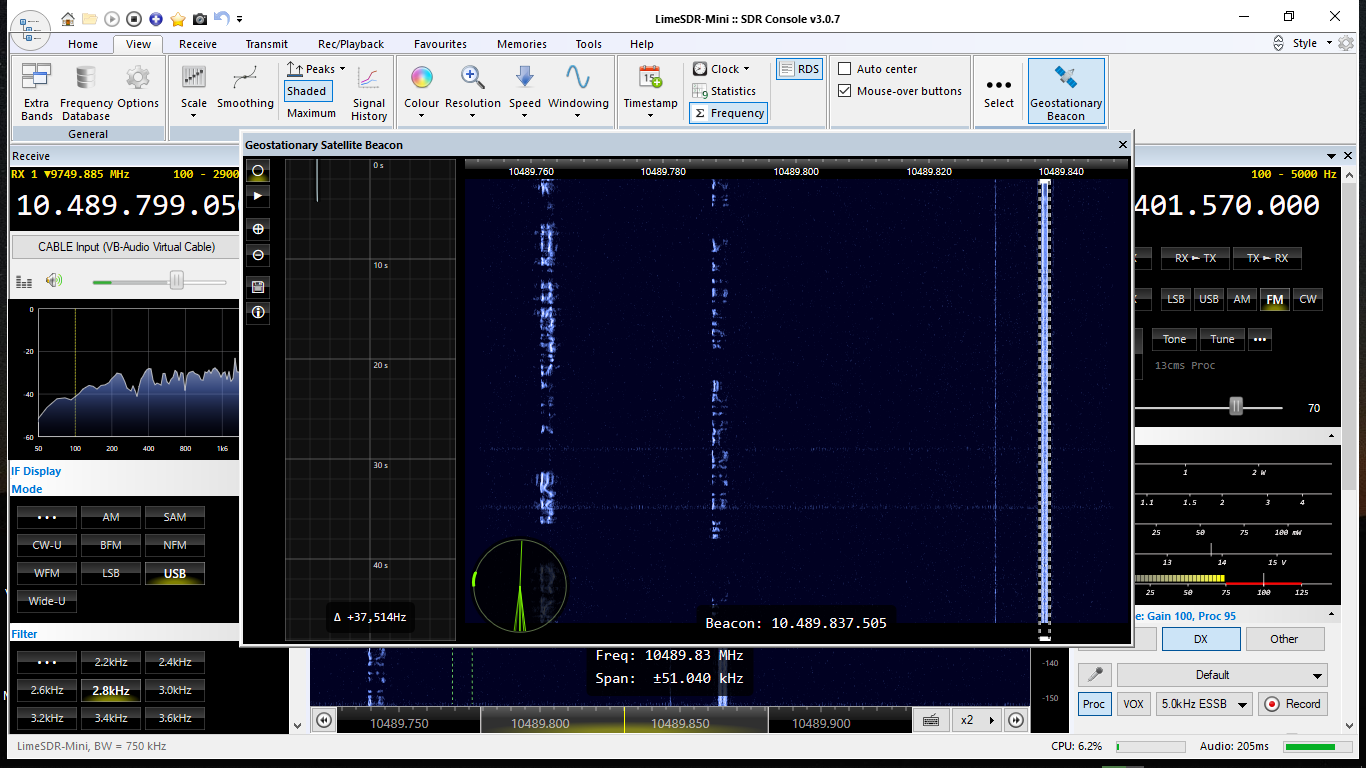Open the round application menu button
Viewport: 1366px width, 768px height.
pyautogui.click(x=32, y=30)
